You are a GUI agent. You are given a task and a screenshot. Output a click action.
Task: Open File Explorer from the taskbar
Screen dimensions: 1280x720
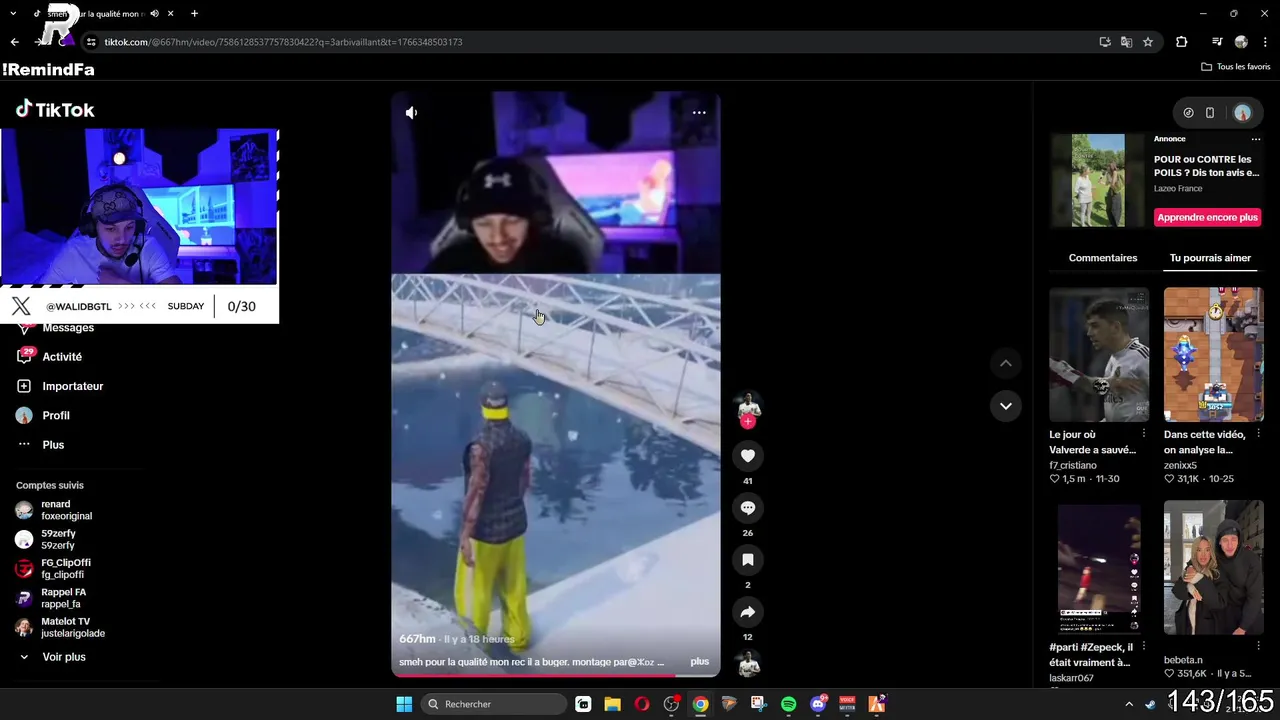[x=612, y=704]
